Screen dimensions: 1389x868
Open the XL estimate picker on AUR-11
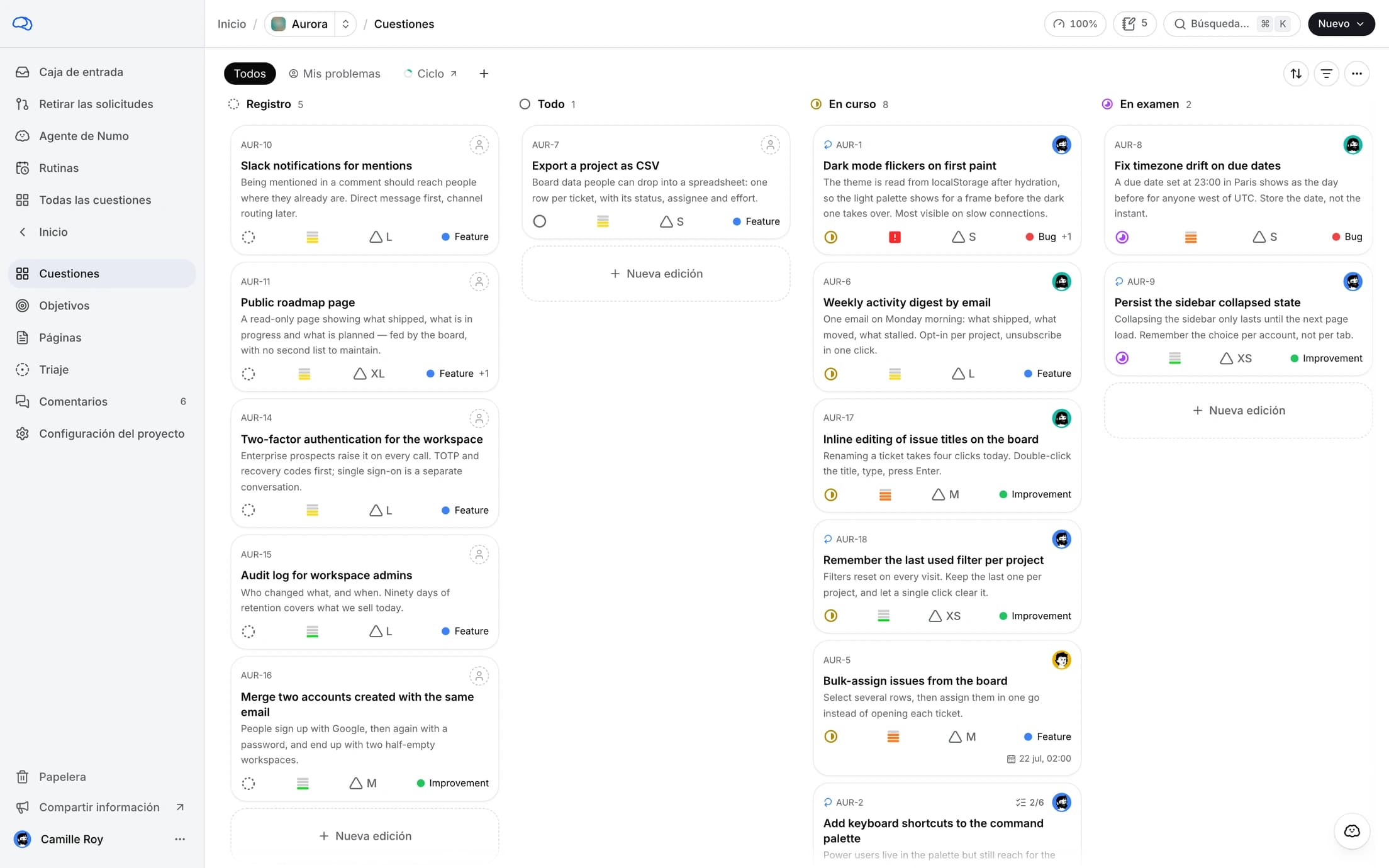click(x=369, y=374)
